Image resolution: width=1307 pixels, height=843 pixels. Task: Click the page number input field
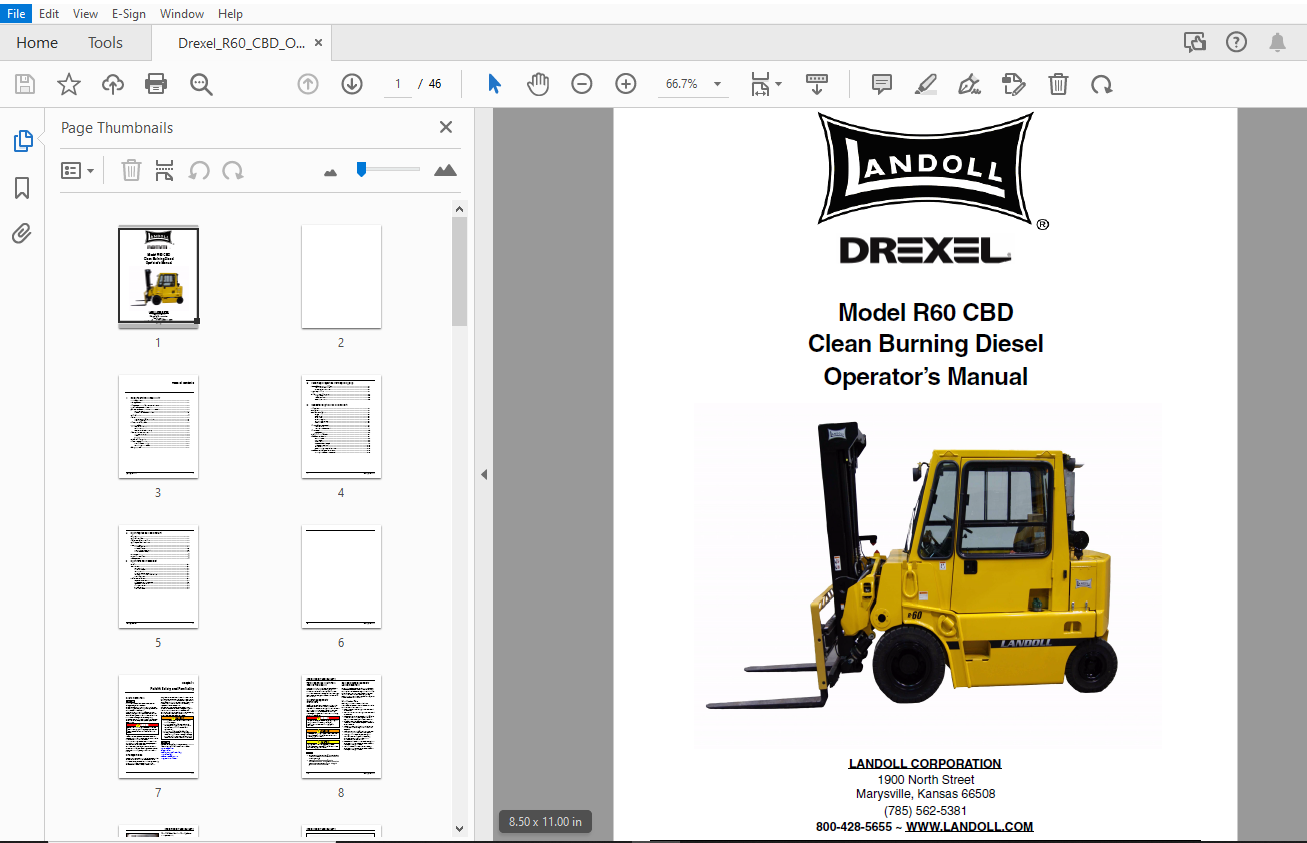397,84
